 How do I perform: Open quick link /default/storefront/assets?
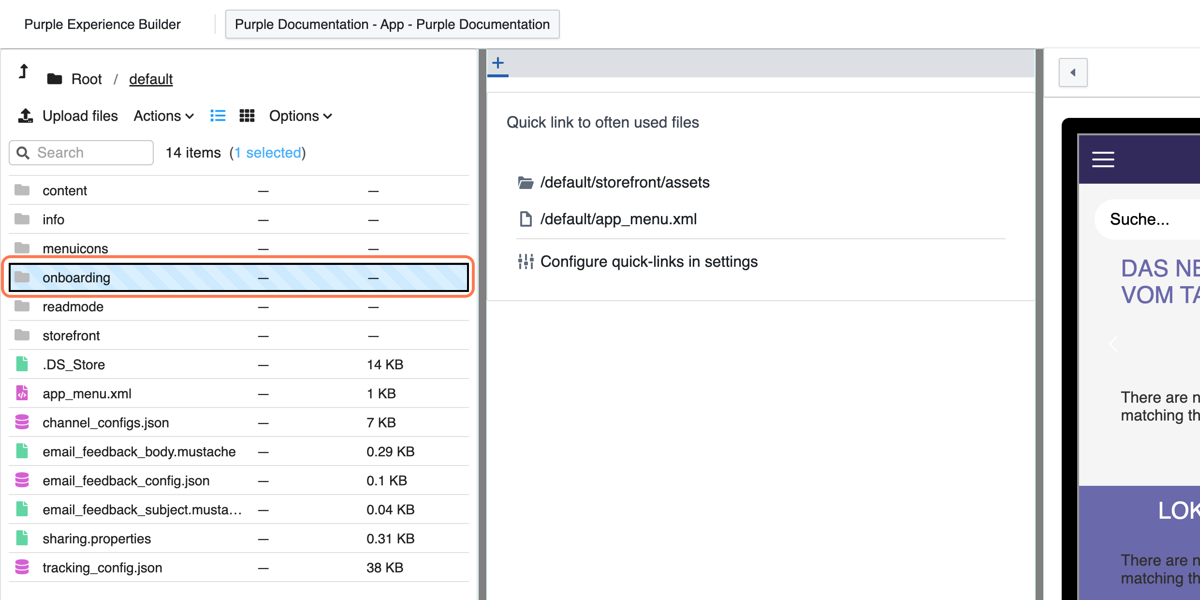click(625, 183)
